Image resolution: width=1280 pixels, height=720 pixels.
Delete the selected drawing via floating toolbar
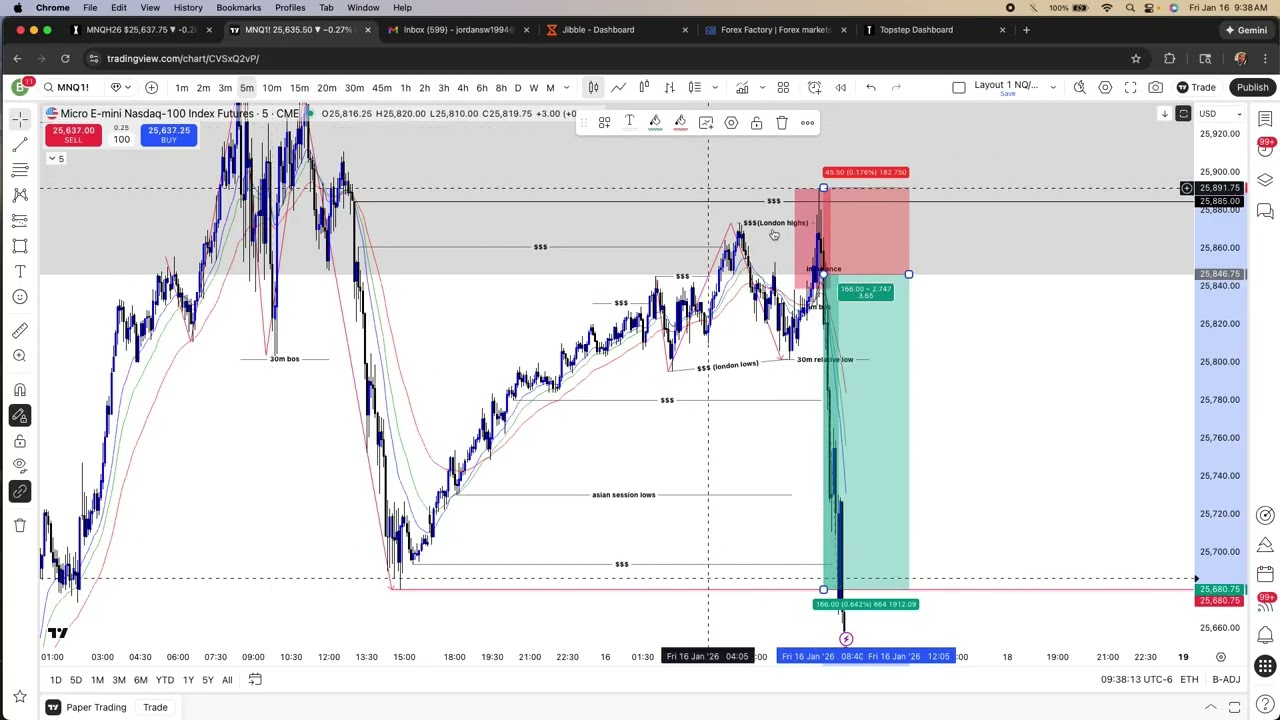point(782,123)
